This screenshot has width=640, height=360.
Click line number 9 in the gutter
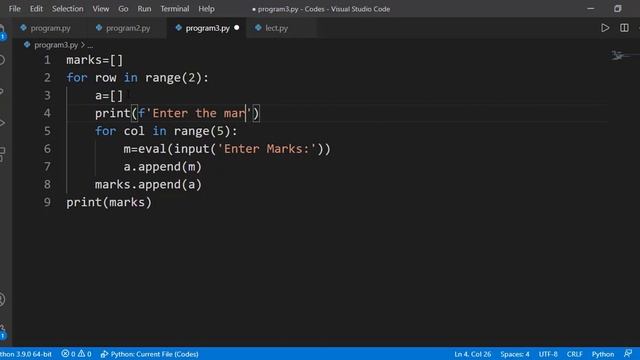(47, 202)
